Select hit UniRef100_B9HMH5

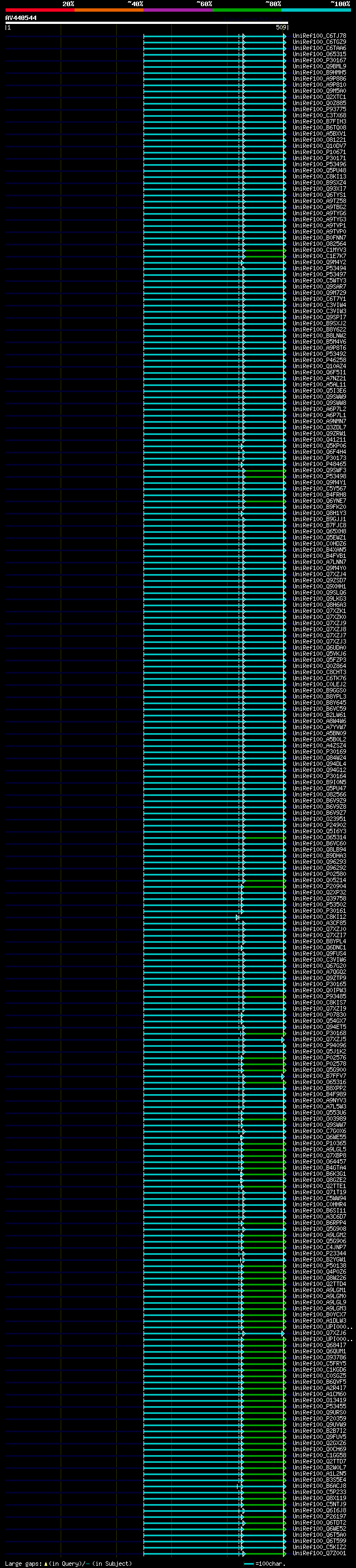pyautogui.click(x=319, y=72)
